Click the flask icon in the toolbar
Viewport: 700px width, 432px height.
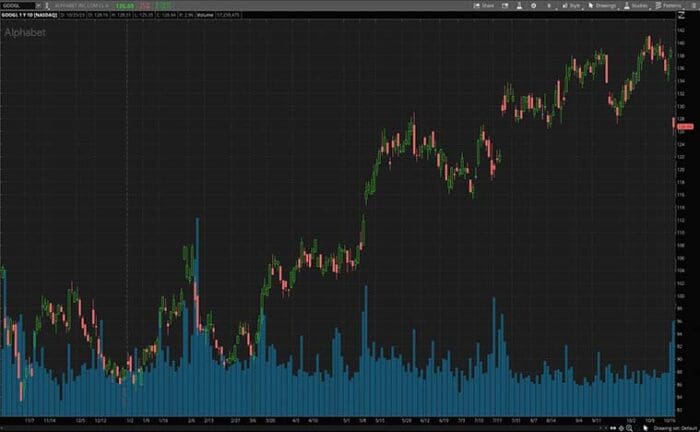click(519, 6)
